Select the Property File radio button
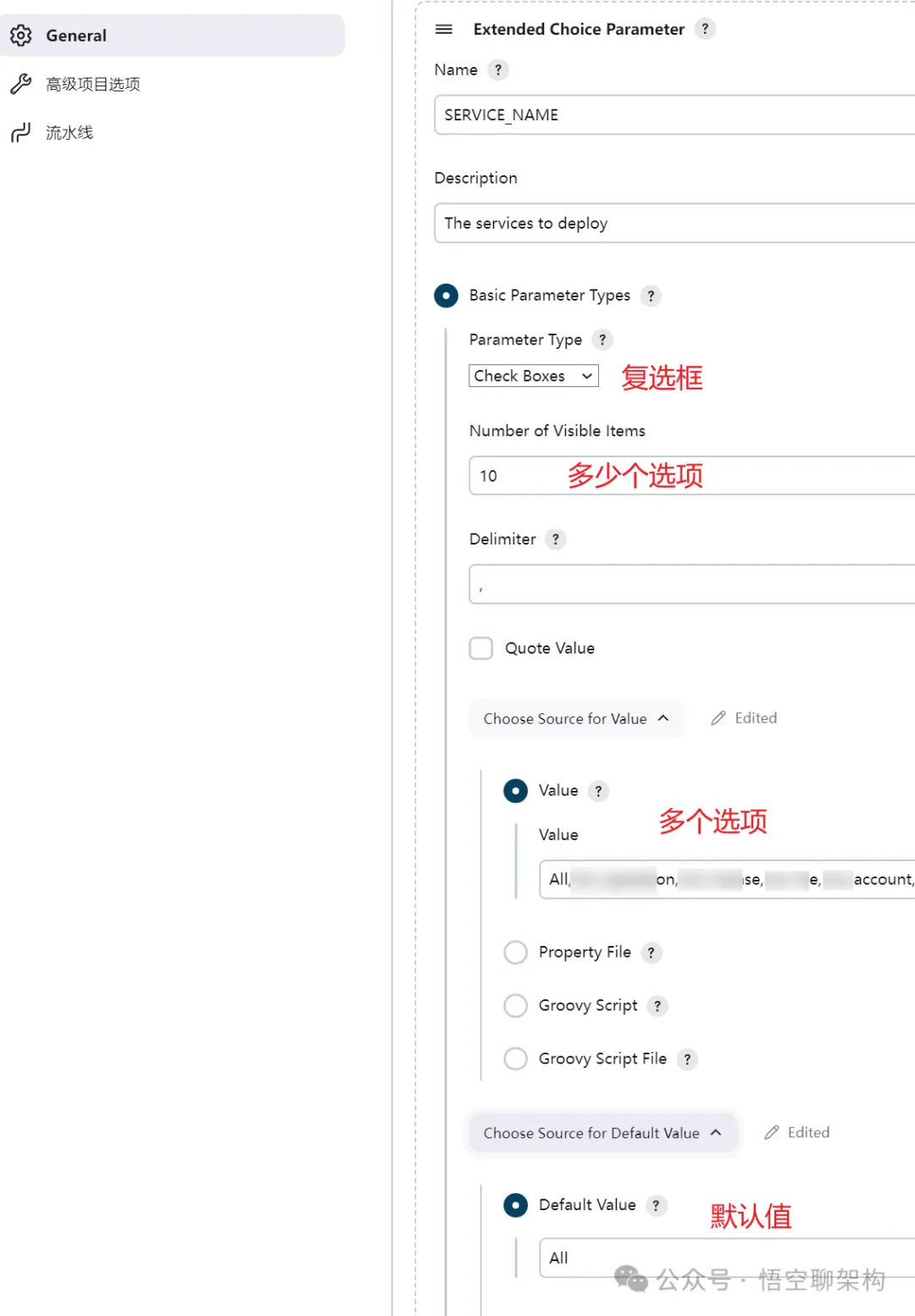This screenshot has width=915, height=1316. pyautogui.click(x=515, y=952)
